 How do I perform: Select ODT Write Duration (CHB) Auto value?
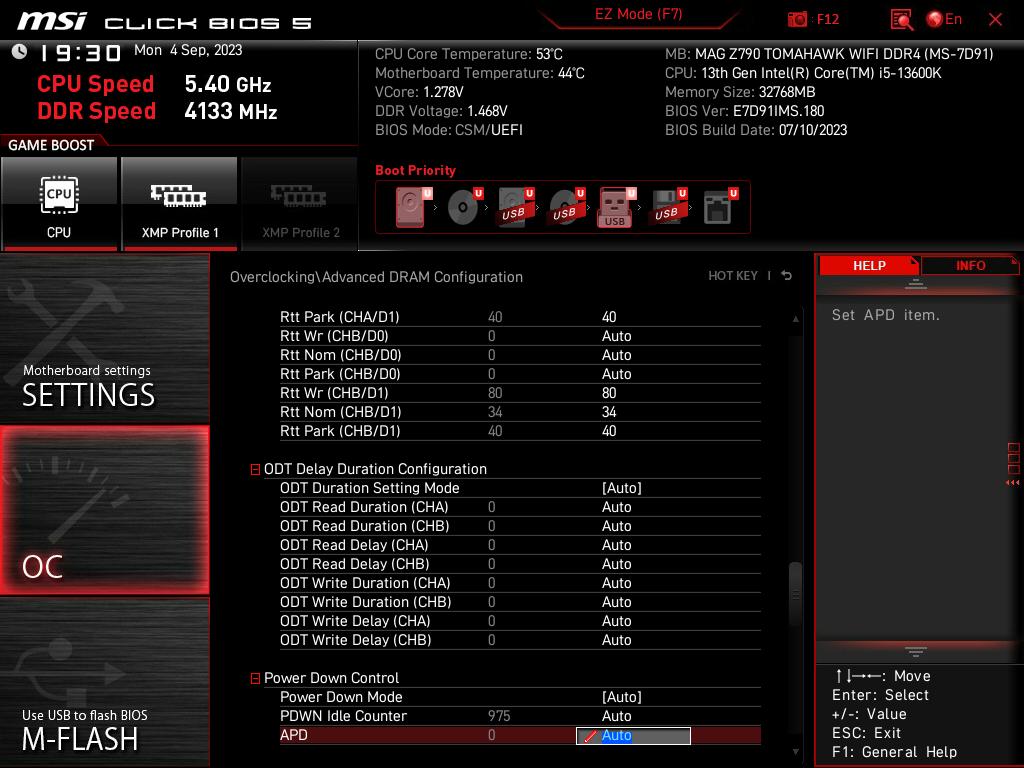616,601
